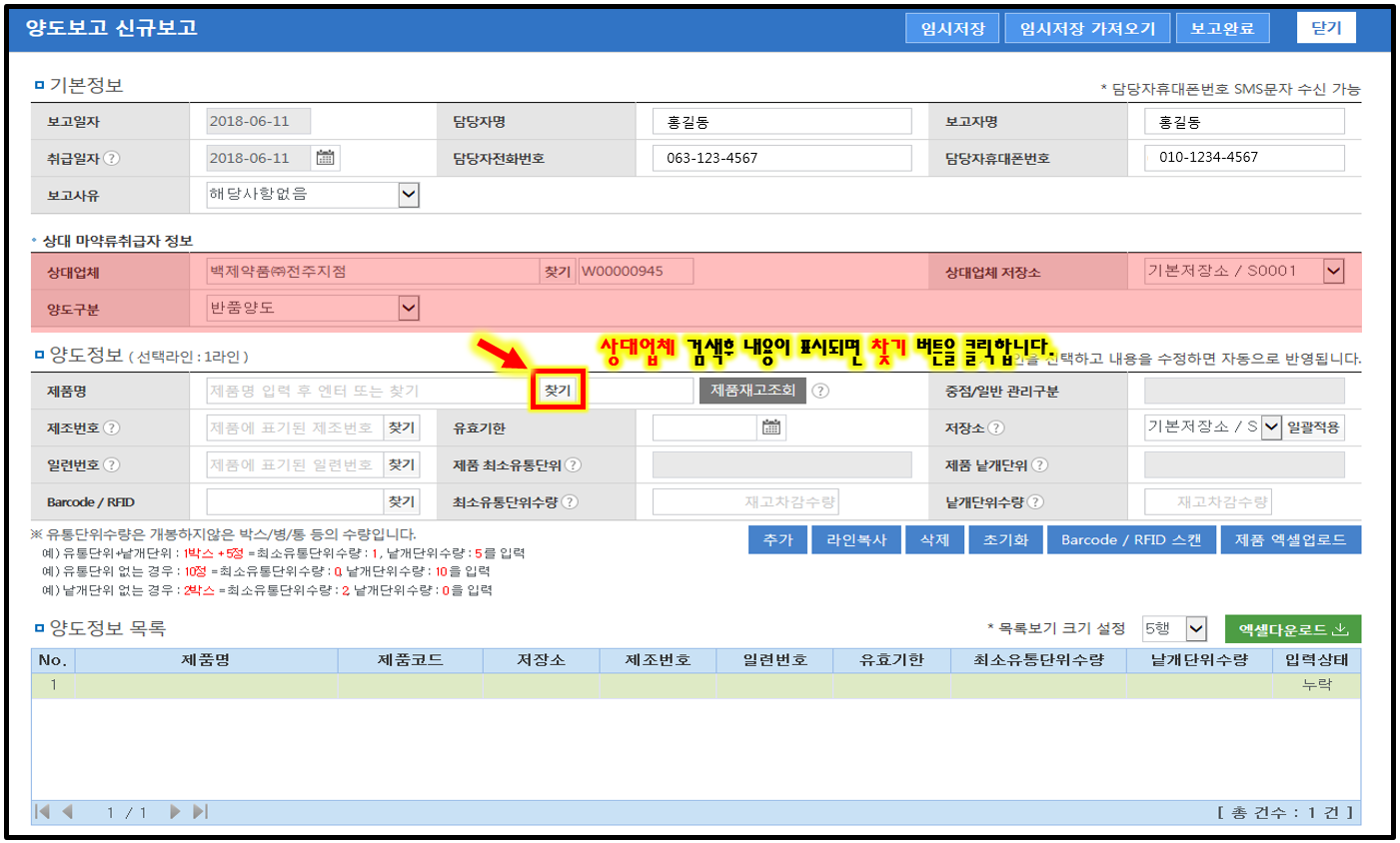The image size is (1400, 843).
Task: Go to first page in list pager
Action: [42, 812]
